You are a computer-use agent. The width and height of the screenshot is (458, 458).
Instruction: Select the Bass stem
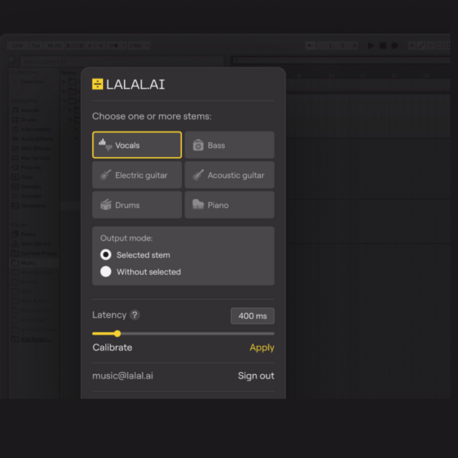point(229,145)
